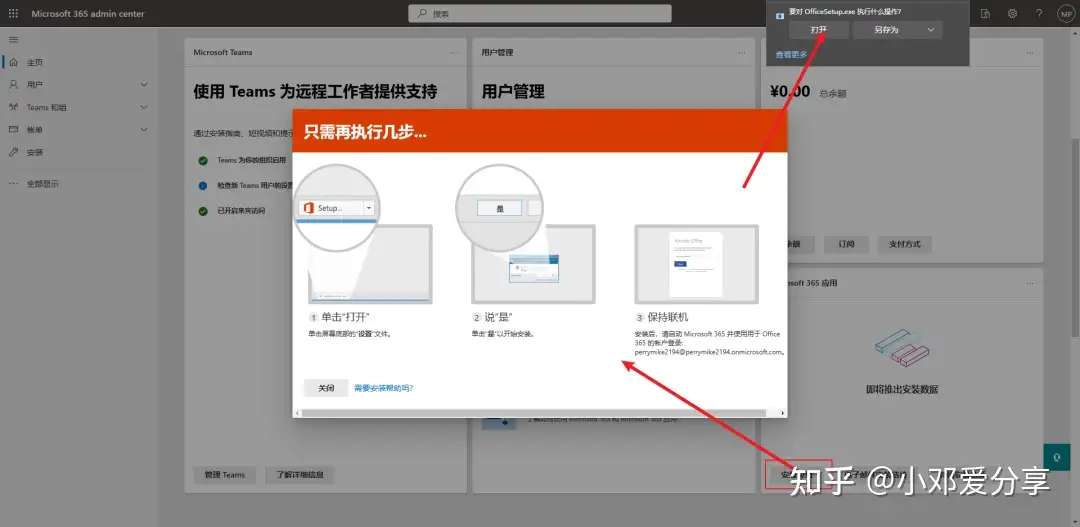
Task: Click the ellipsis beside 全部显示
Action: 14,184
